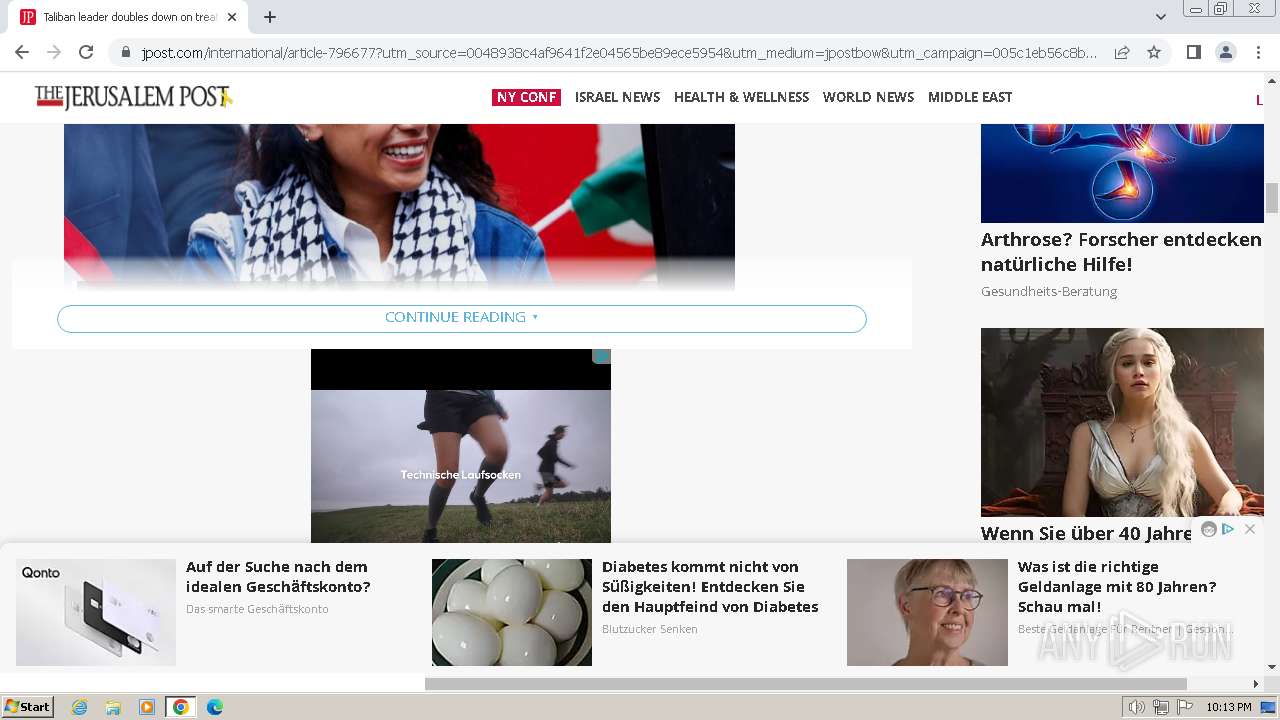This screenshot has width=1280, height=720.
Task: Click the AdChoices triangle icon
Action: (1228, 529)
